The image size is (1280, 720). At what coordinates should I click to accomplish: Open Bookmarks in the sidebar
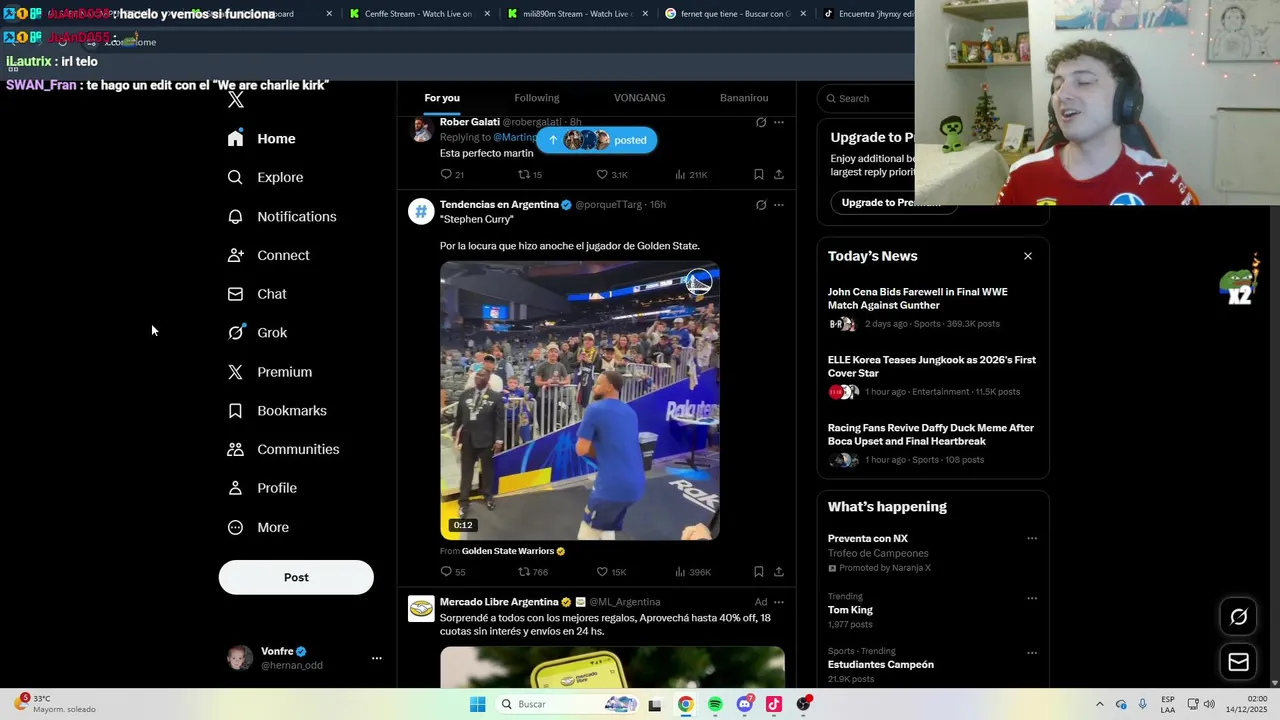click(x=277, y=411)
